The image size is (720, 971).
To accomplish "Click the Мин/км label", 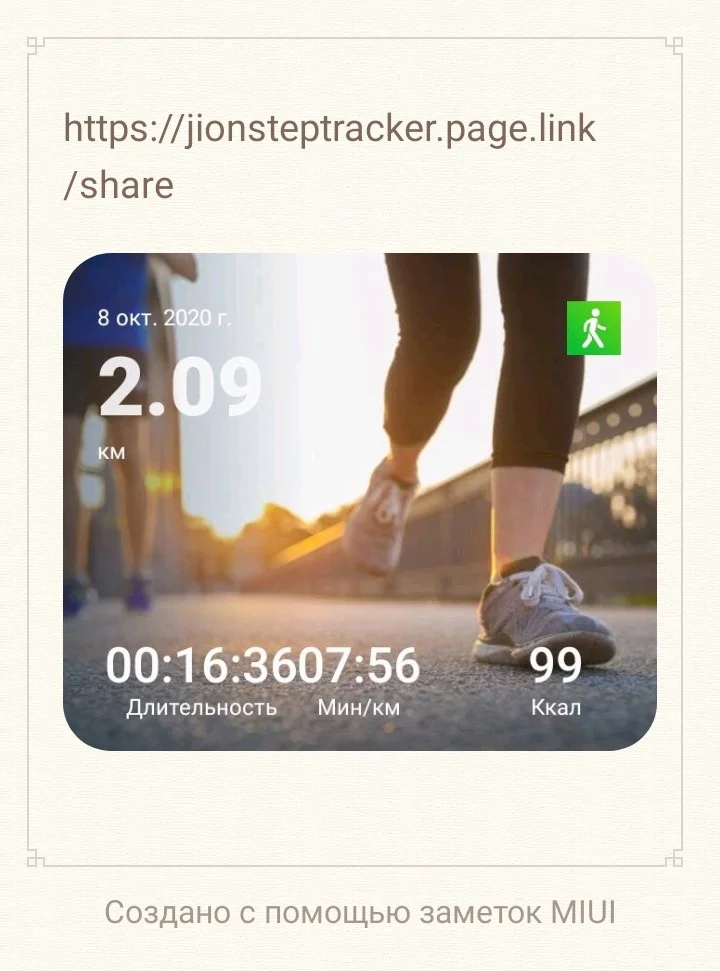I will [x=358, y=707].
